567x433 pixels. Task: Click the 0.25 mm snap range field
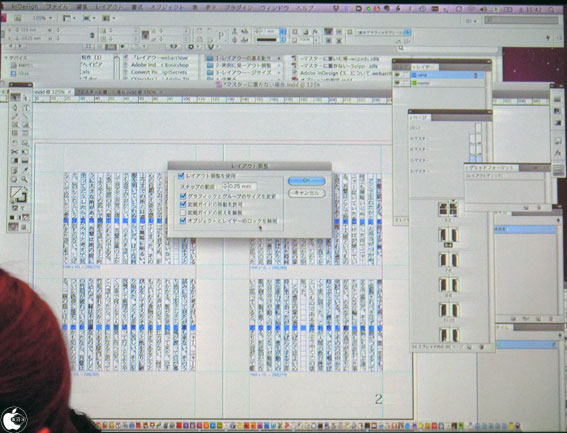(x=242, y=187)
